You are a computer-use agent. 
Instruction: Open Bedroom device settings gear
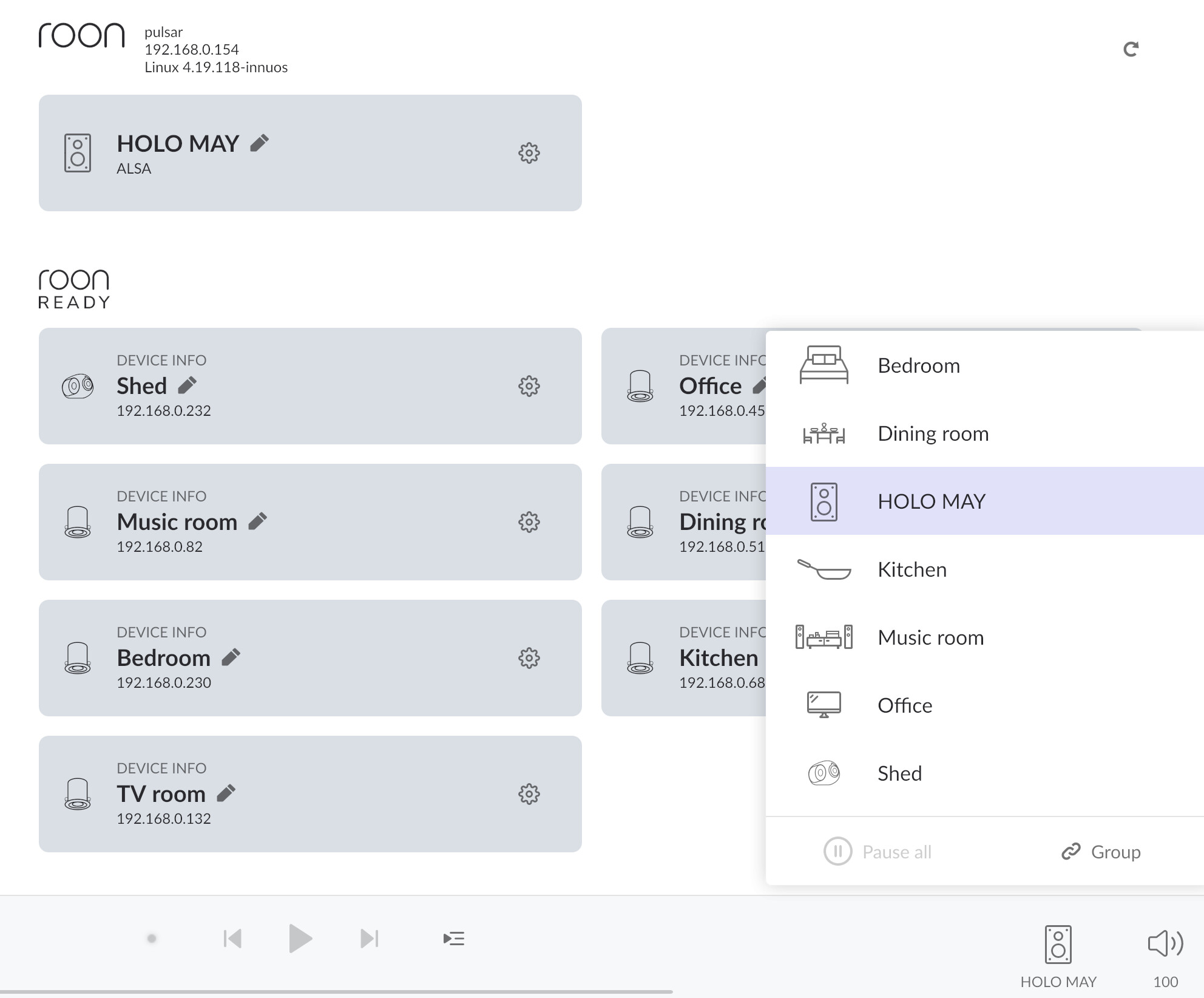[x=529, y=658]
